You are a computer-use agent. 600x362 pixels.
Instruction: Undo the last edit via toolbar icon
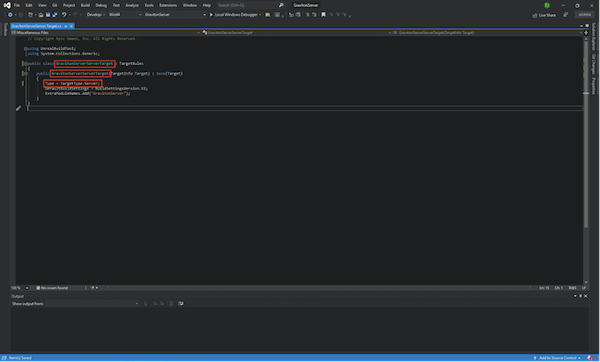[64, 15]
